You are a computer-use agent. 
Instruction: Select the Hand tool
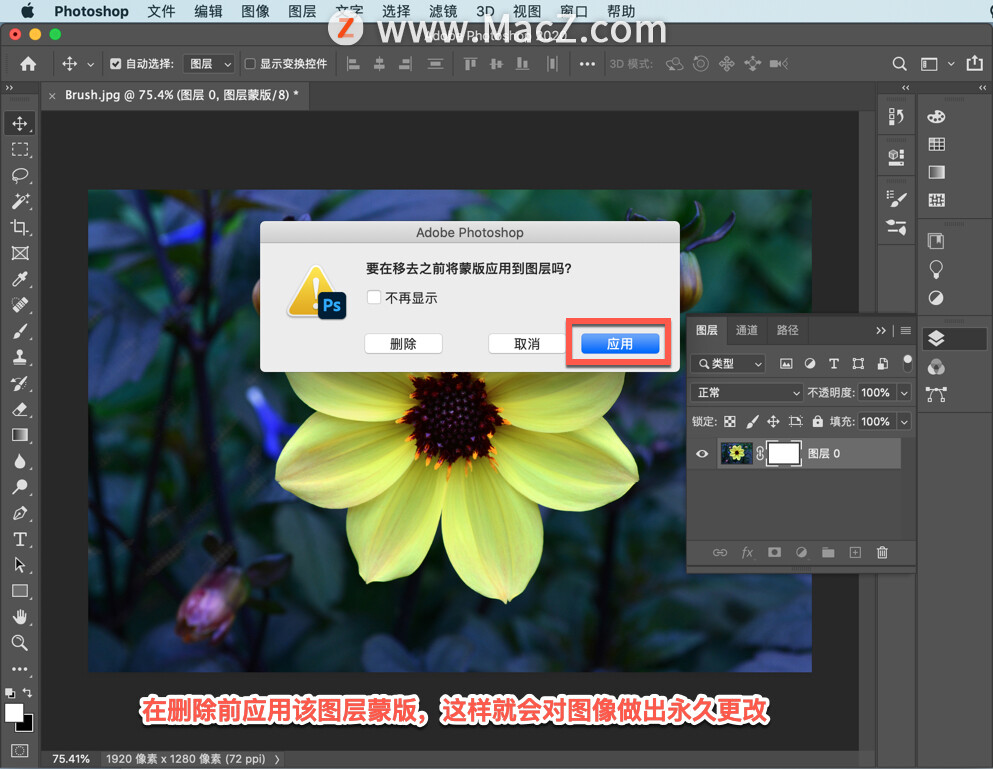(x=20, y=617)
